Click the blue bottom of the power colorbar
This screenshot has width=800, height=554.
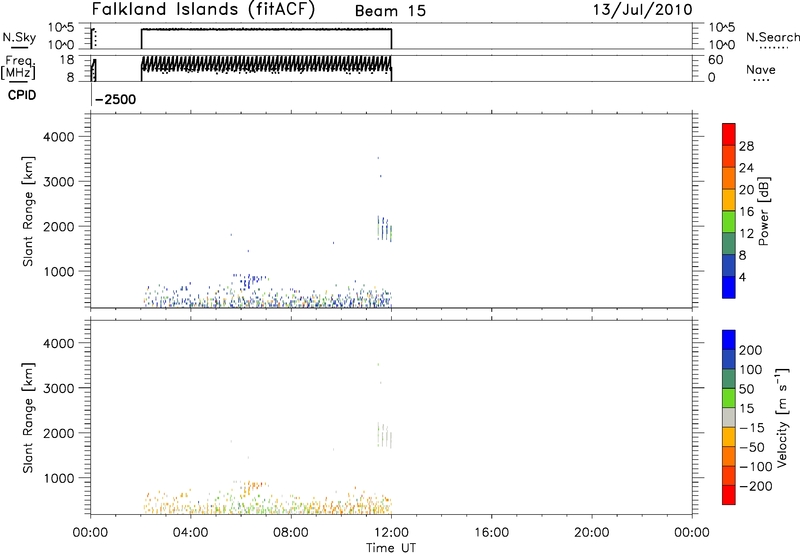[x=729, y=287]
